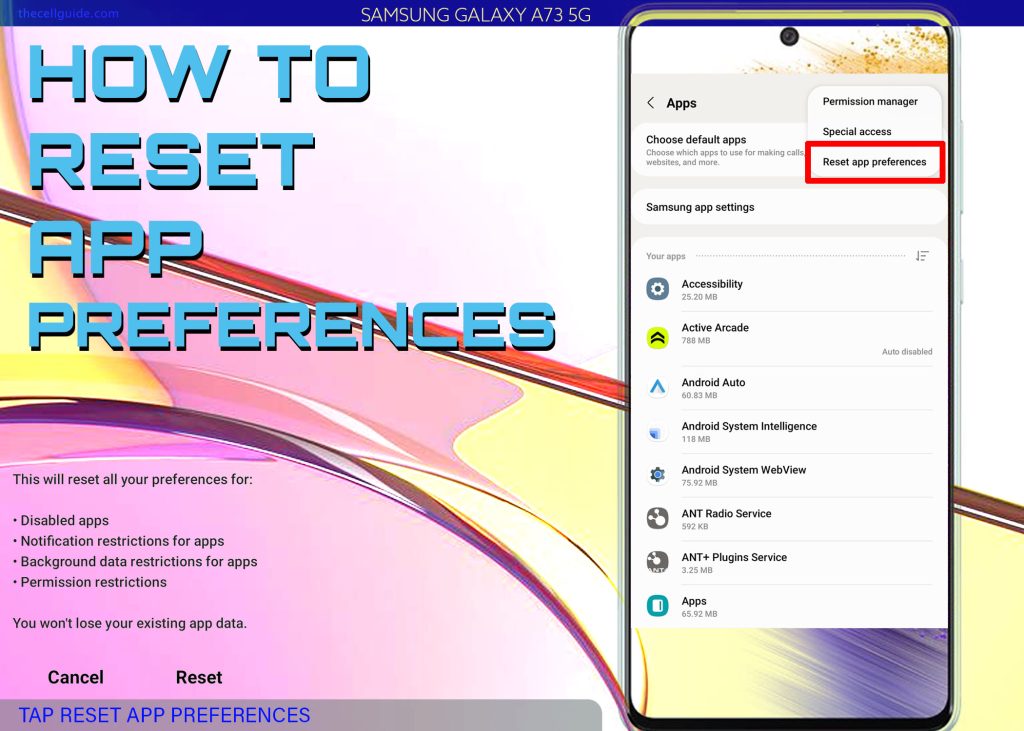
Task: Open Samsung app settings
Action: point(789,207)
